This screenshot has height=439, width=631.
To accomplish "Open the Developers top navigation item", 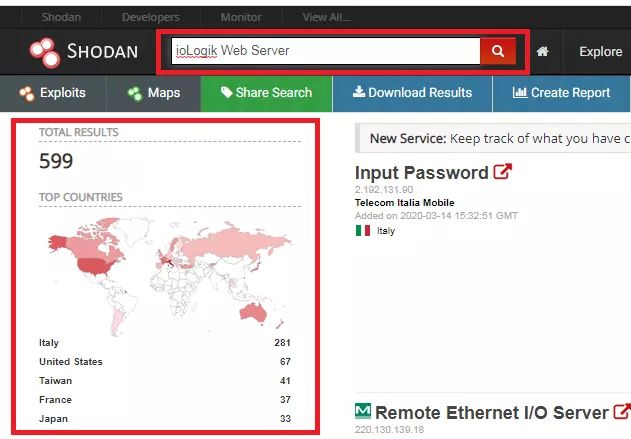I will 151,17.
